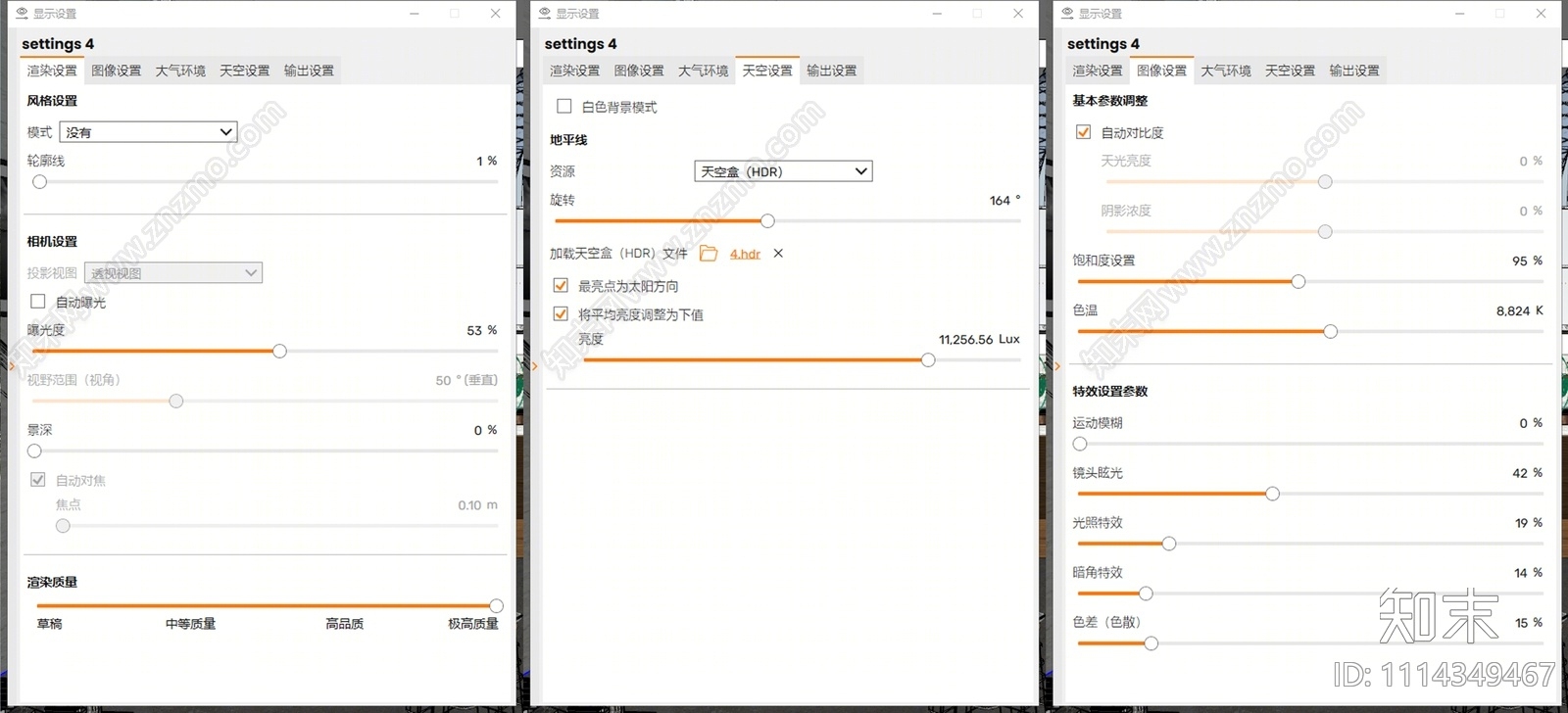Select 大气环境 tab in left window

(180, 71)
